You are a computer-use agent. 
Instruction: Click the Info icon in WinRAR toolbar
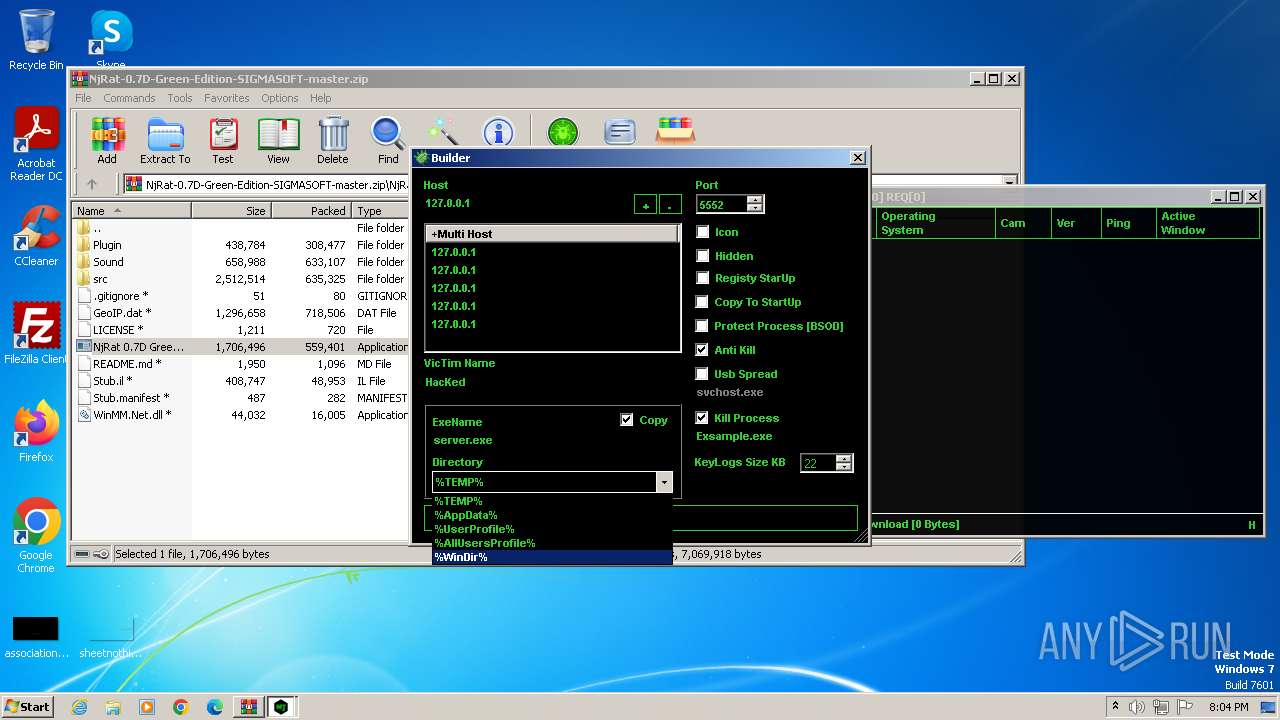tap(498, 132)
